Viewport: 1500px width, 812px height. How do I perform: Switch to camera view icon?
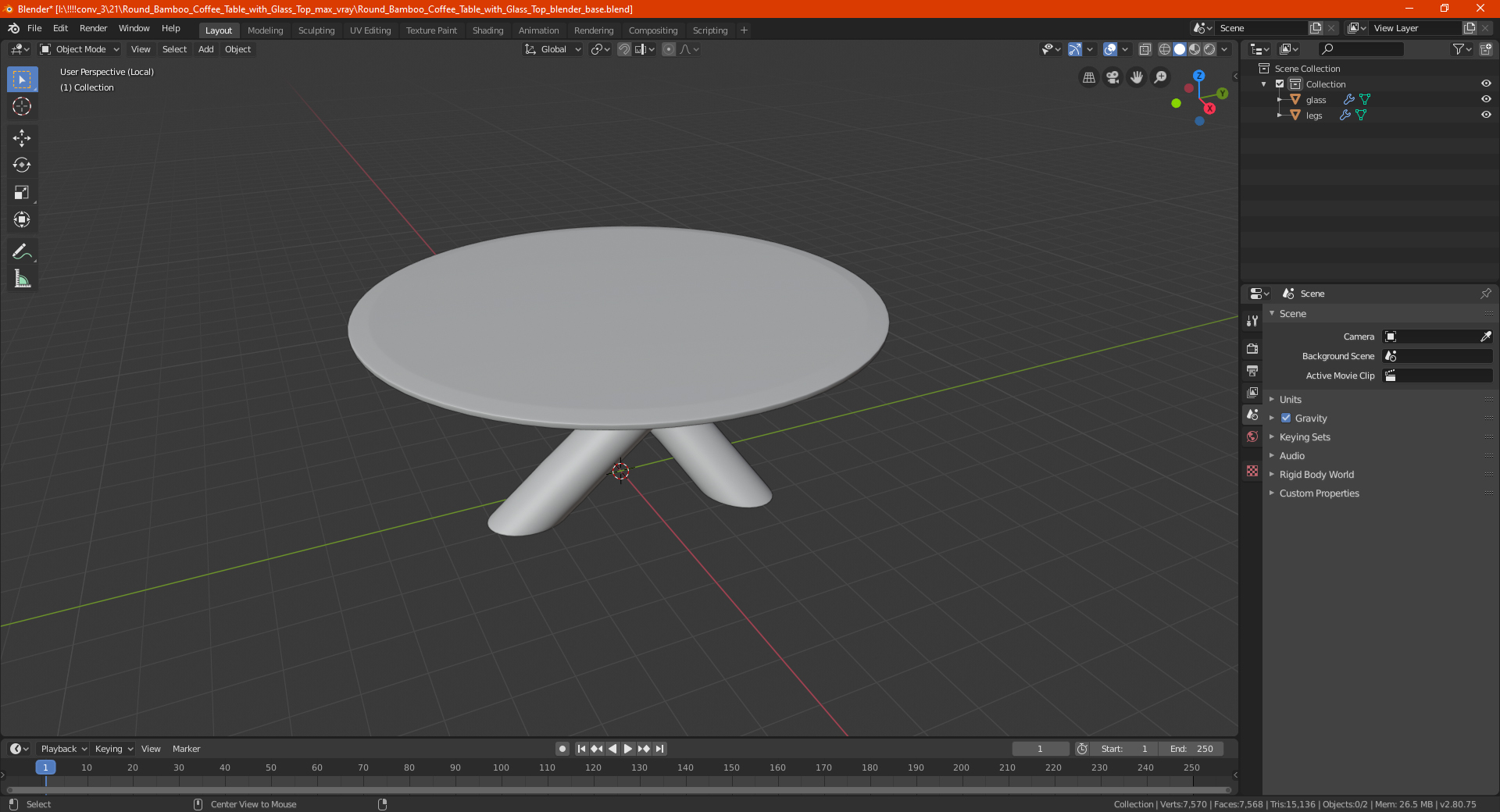pos(1112,77)
